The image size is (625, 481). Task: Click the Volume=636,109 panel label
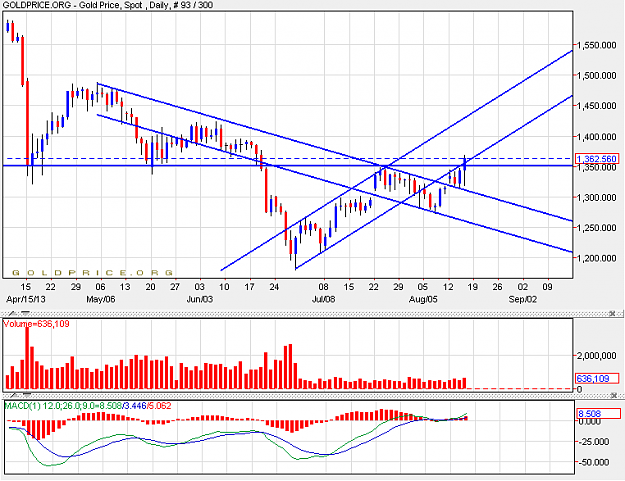[36, 324]
